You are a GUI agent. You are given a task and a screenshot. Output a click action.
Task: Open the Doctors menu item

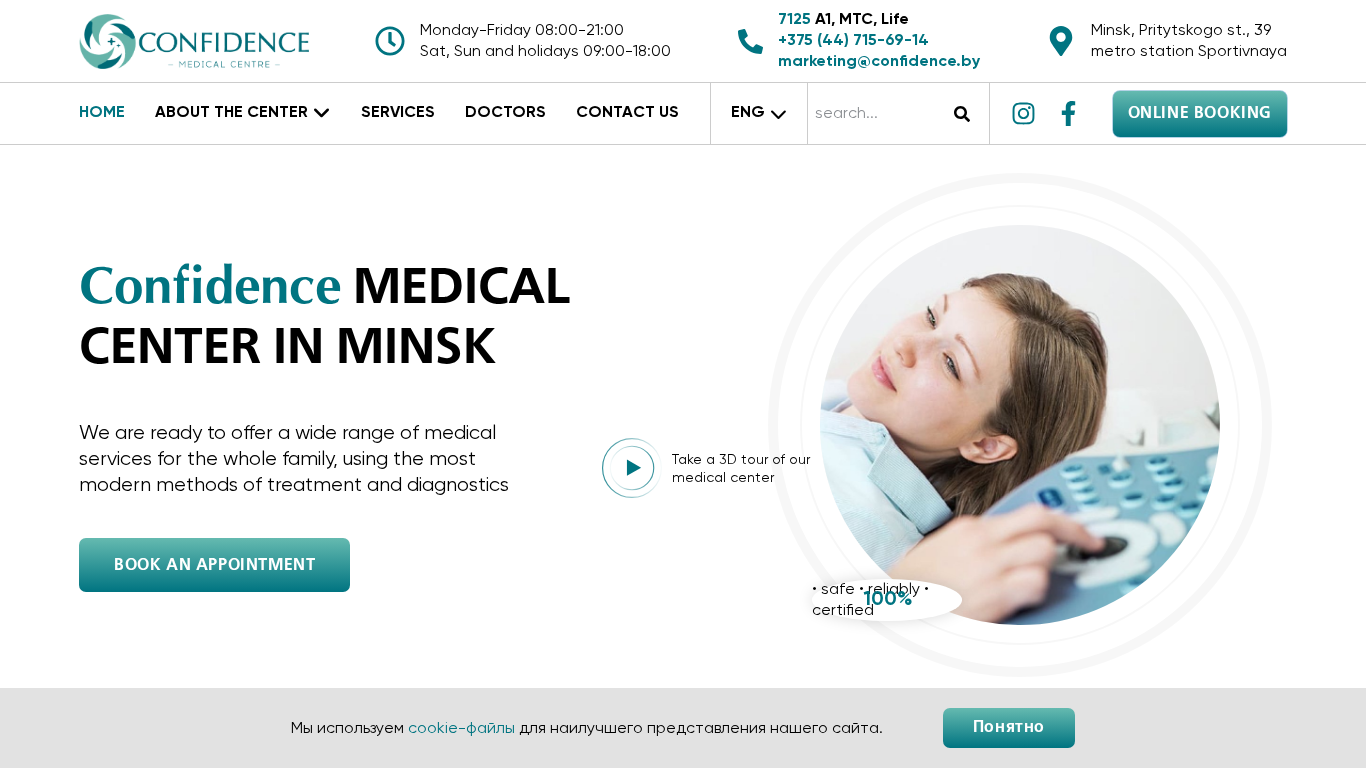505,112
